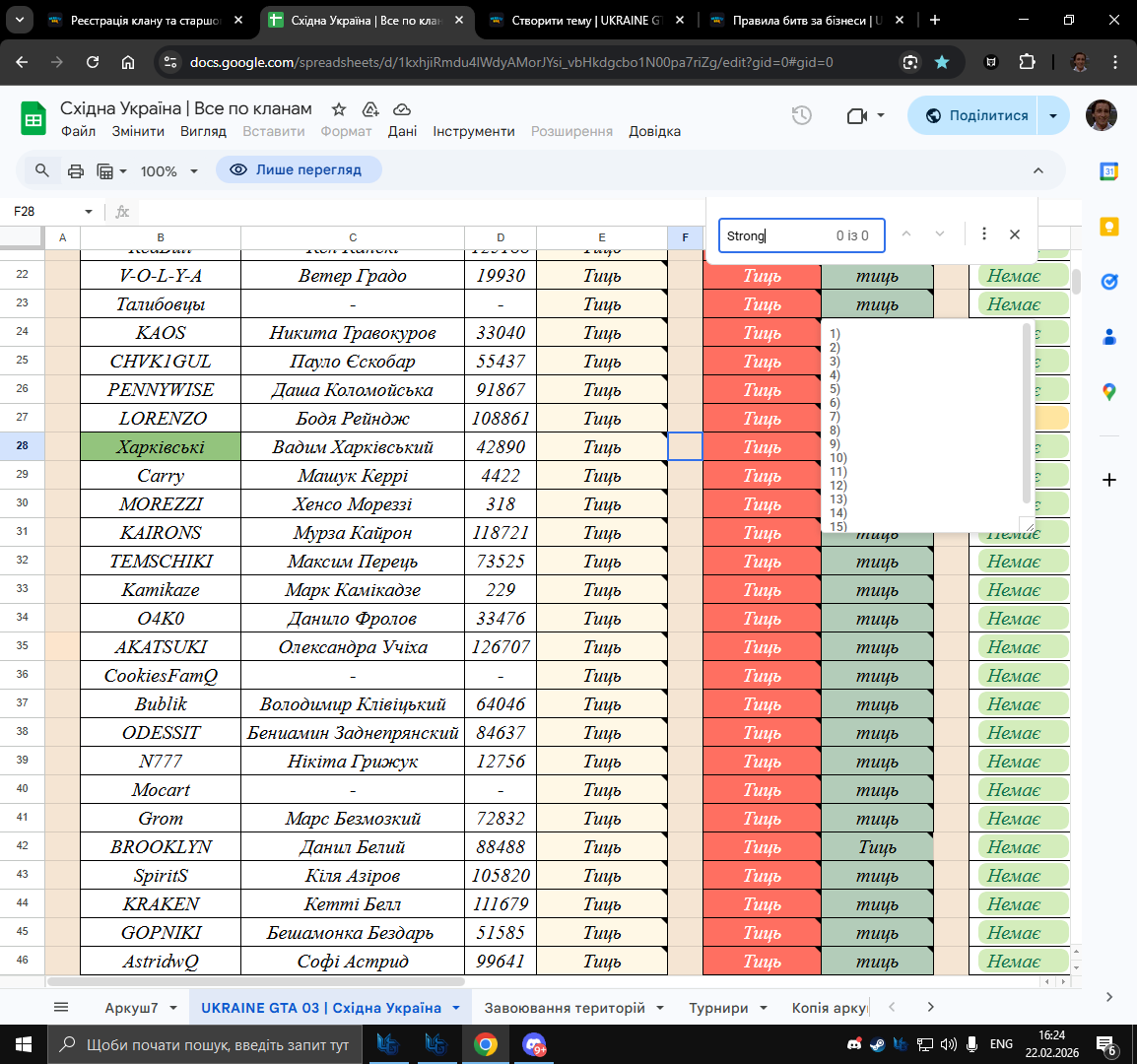Switch to Аркуш7 sheet tab
The width and height of the screenshot is (1137, 1064).
pos(131,1008)
